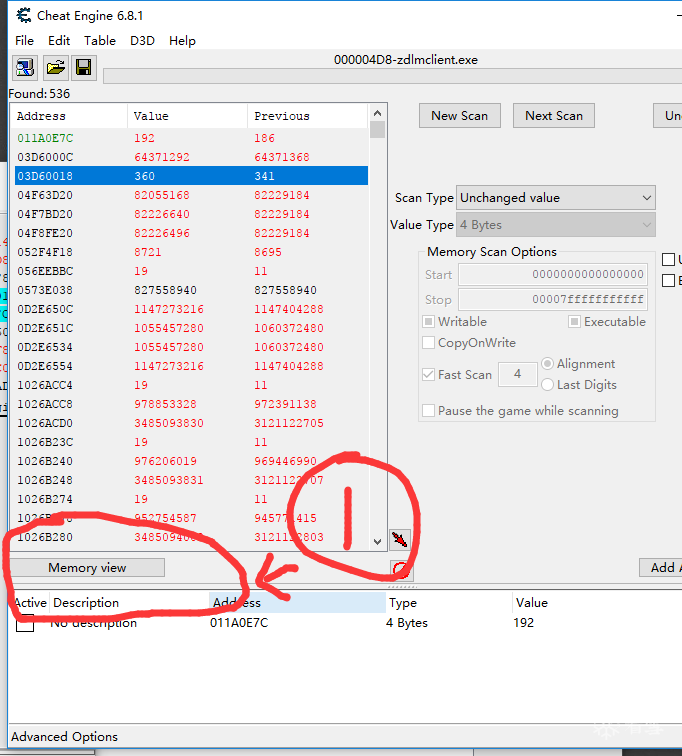Image resolution: width=682 pixels, height=756 pixels.
Task: Toggle the Executable checkbox
Action: 574,322
